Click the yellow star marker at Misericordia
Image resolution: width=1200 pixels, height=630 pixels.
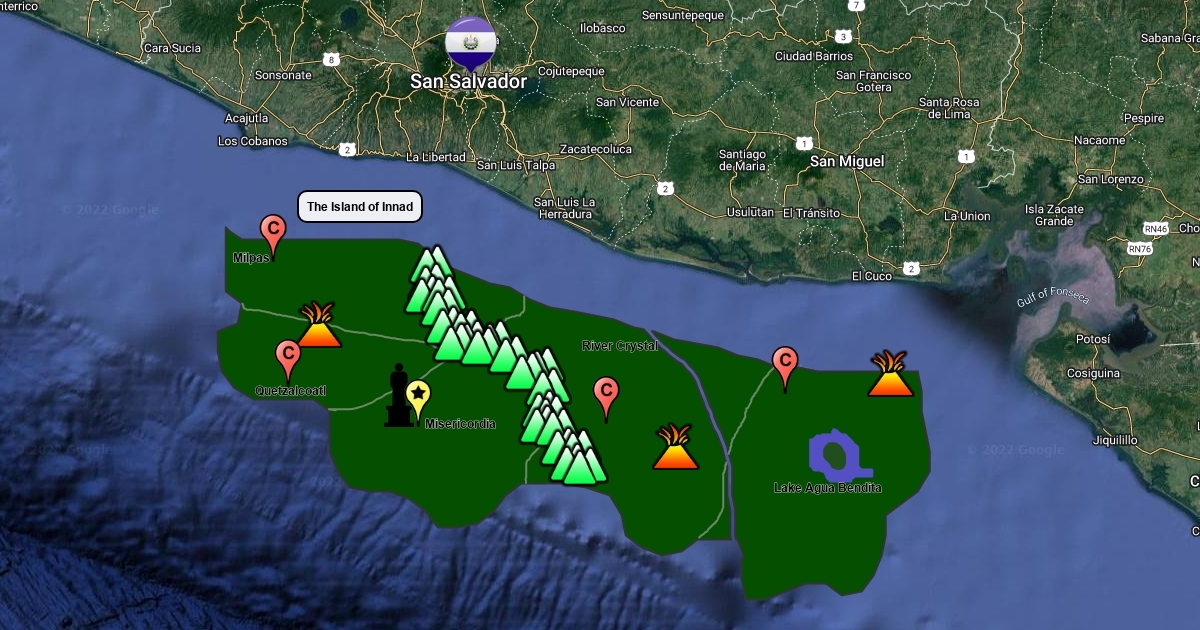pos(417,398)
